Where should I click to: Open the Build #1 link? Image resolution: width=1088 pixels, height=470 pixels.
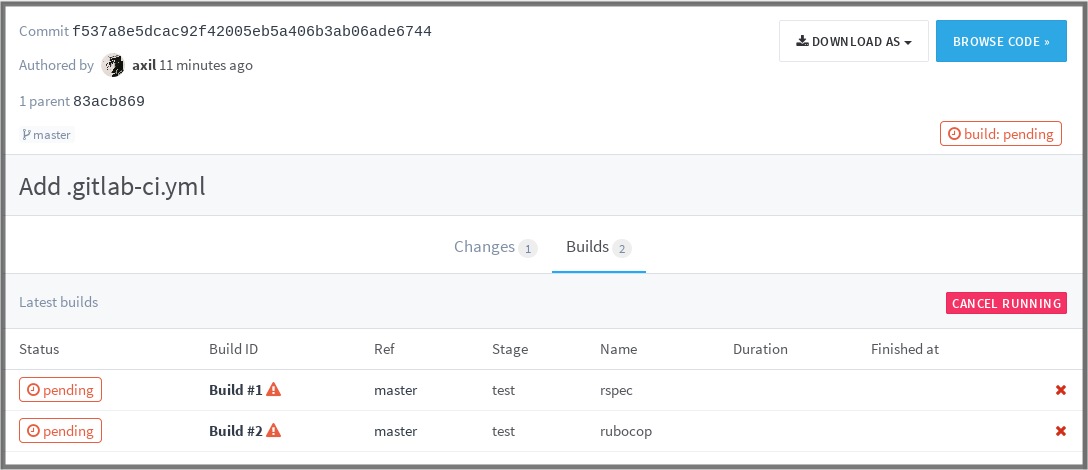(x=235, y=390)
